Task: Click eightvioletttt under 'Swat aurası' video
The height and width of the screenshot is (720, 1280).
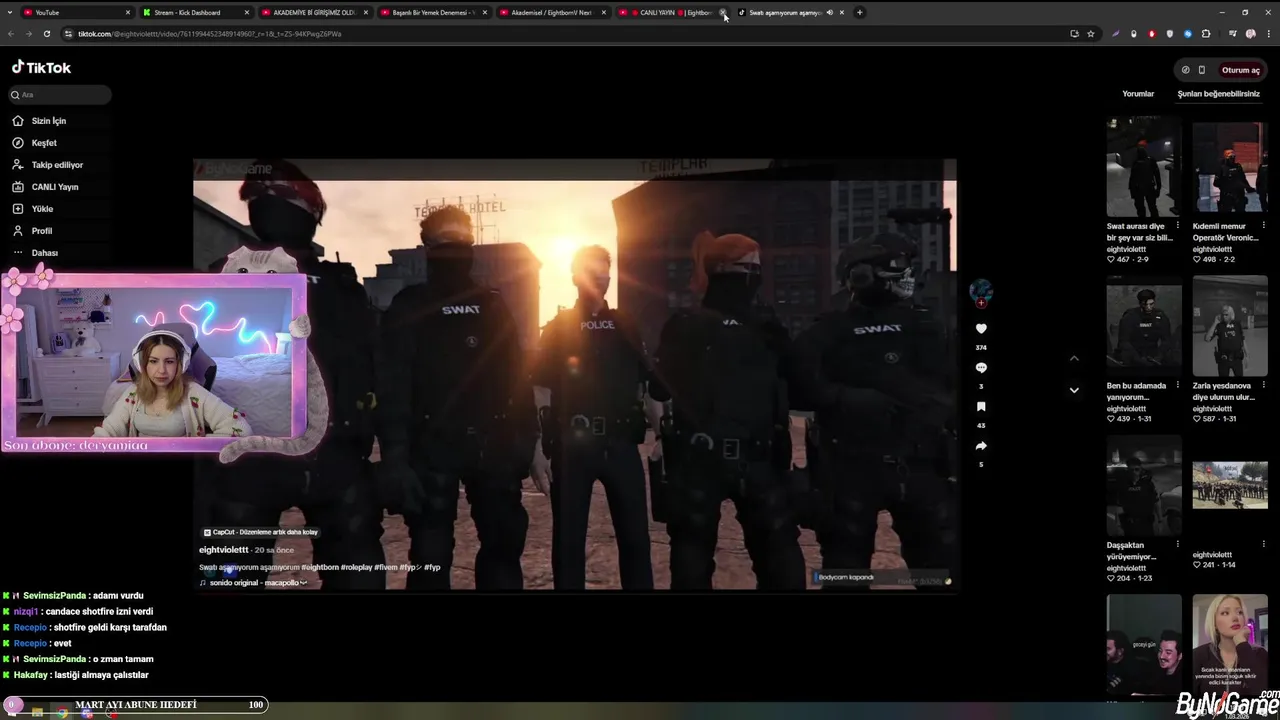Action: coord(1126,249)
